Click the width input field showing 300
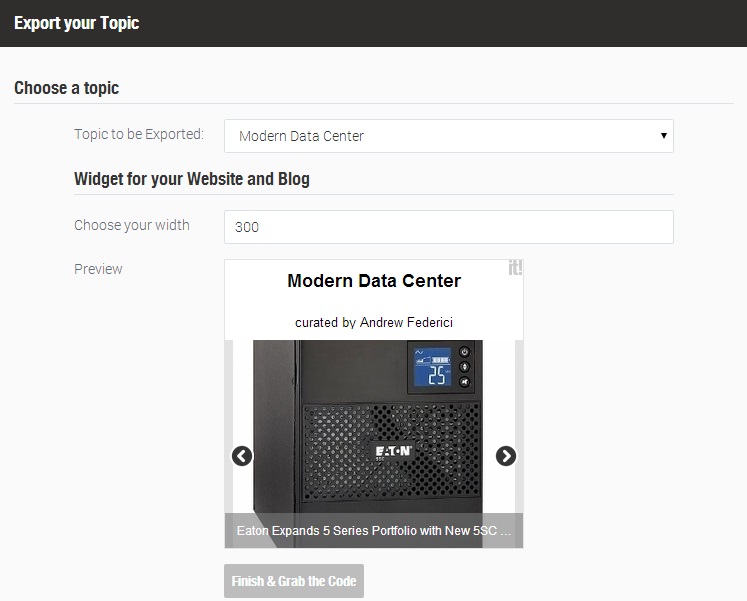 point(448,227)
